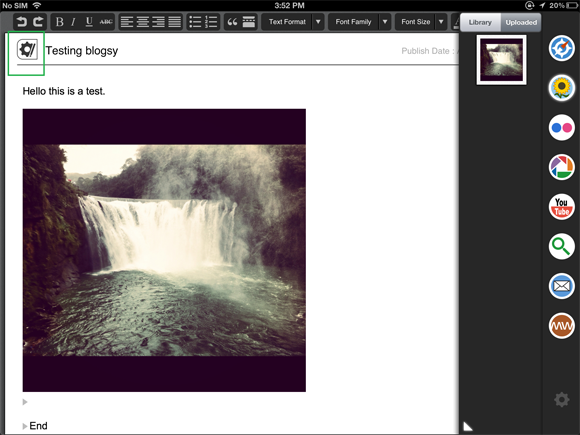The image size is (580, 435).
Task: Click the Hello this is a test text
Action: (x=64, y=91)
